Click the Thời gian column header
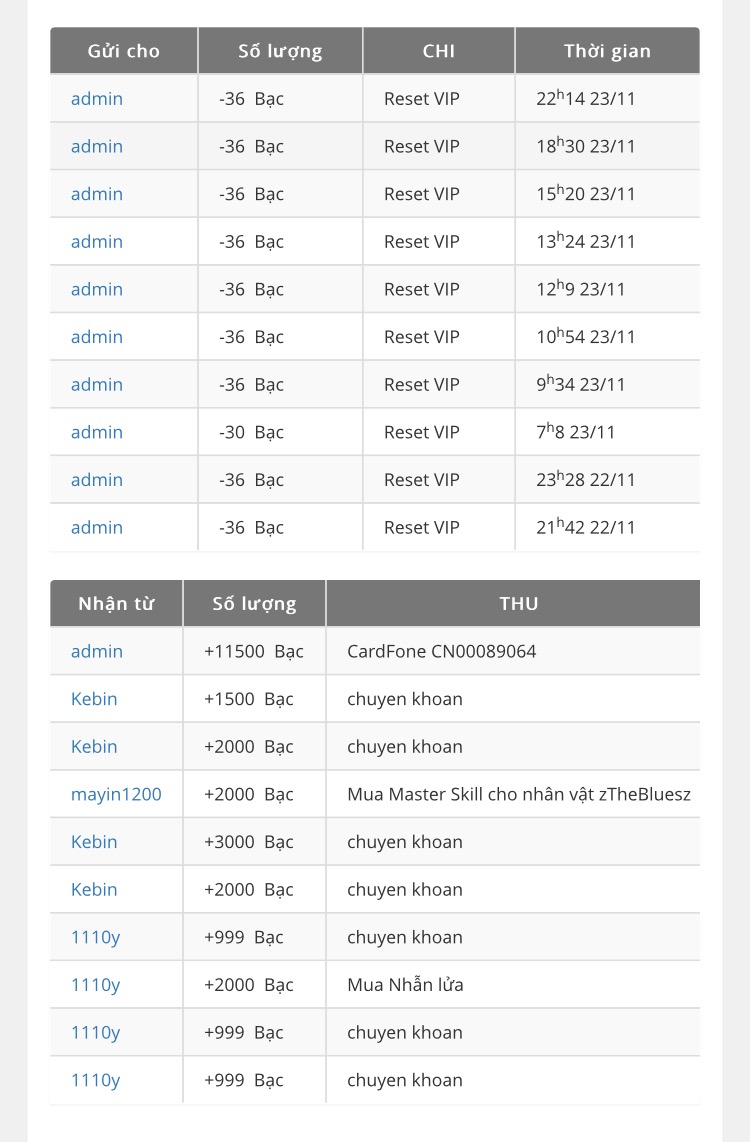The height and width of the screenshot is (1142, 750). (607, 50)
